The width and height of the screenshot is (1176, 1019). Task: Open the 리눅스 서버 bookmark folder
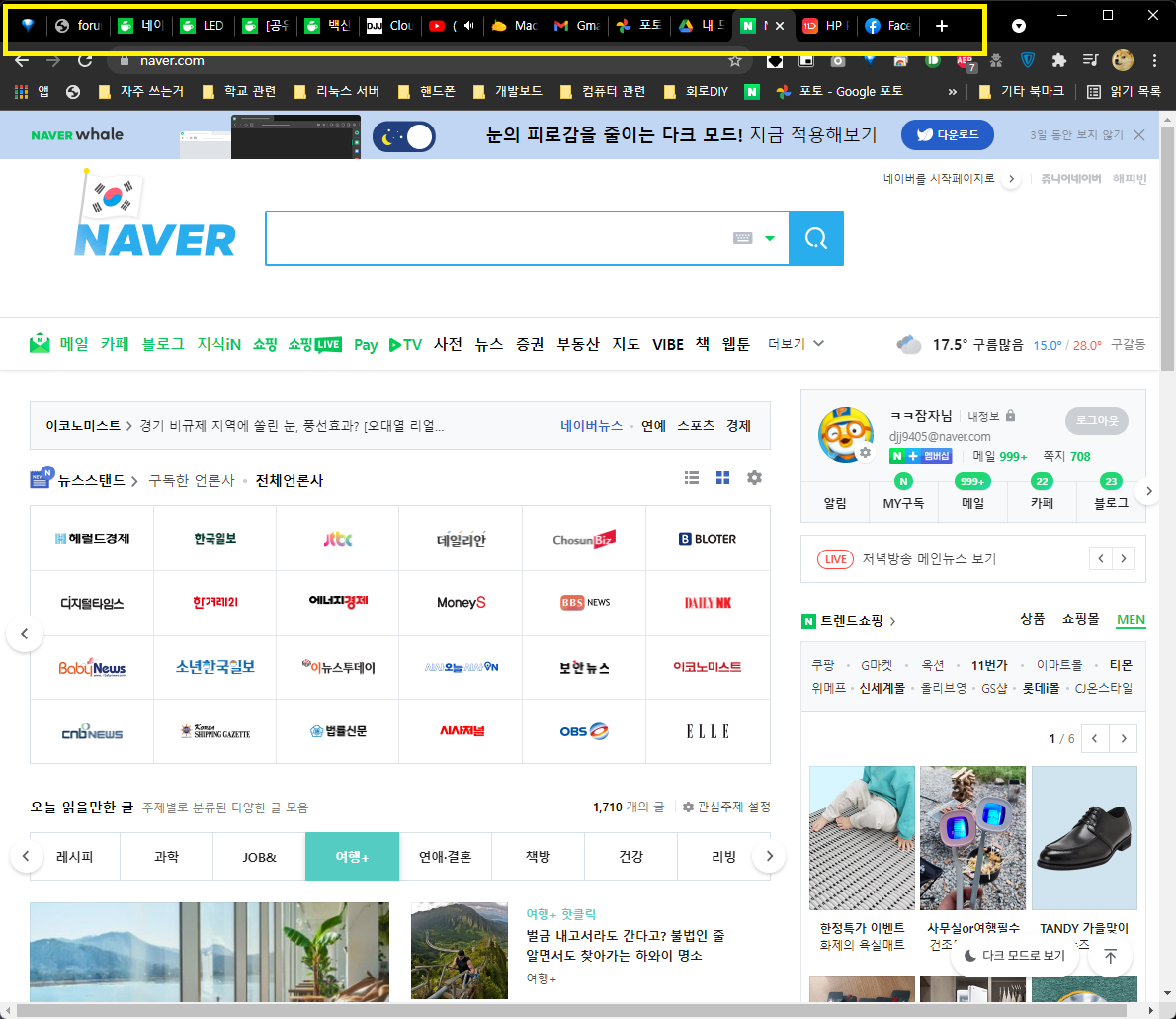(337, 92)
